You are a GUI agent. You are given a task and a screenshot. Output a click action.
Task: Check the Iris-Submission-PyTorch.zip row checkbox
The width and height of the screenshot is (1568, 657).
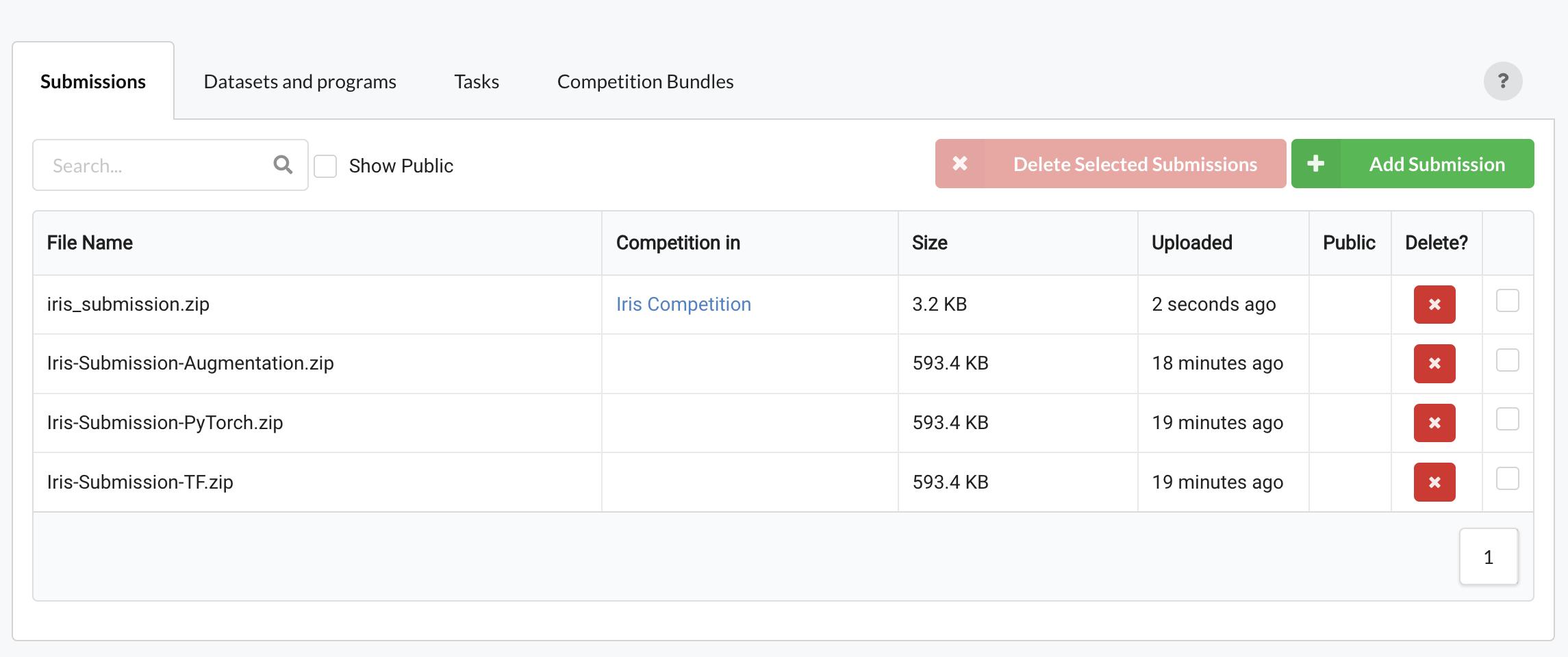click(1507, 420)
